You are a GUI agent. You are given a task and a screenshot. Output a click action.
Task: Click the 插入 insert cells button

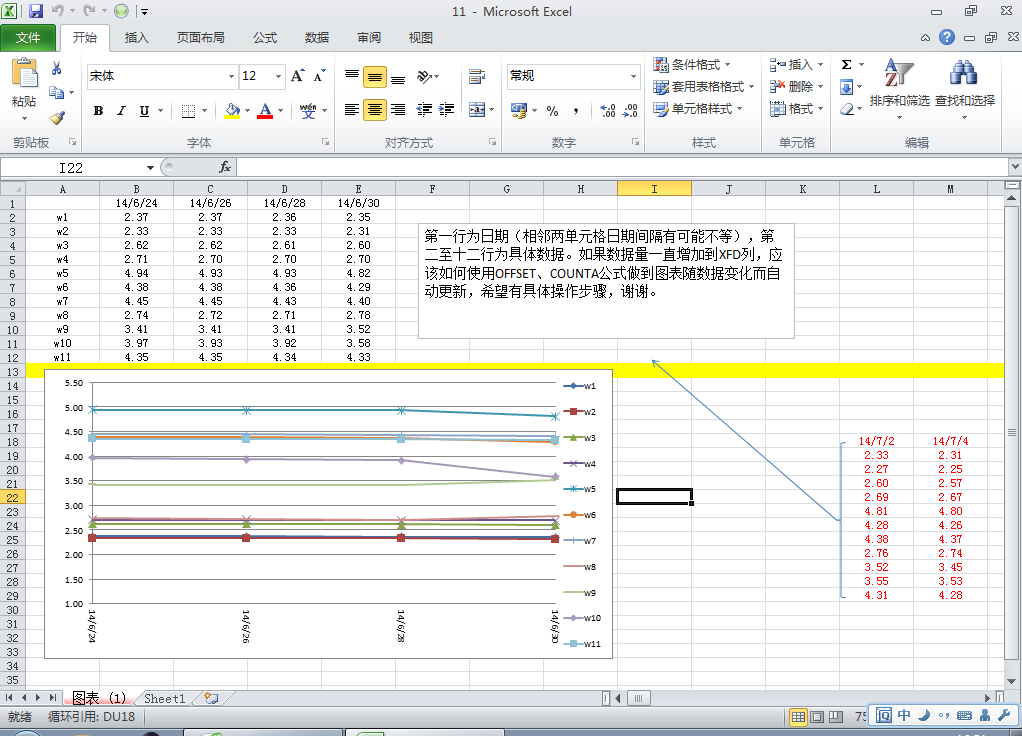pos(796,65)
